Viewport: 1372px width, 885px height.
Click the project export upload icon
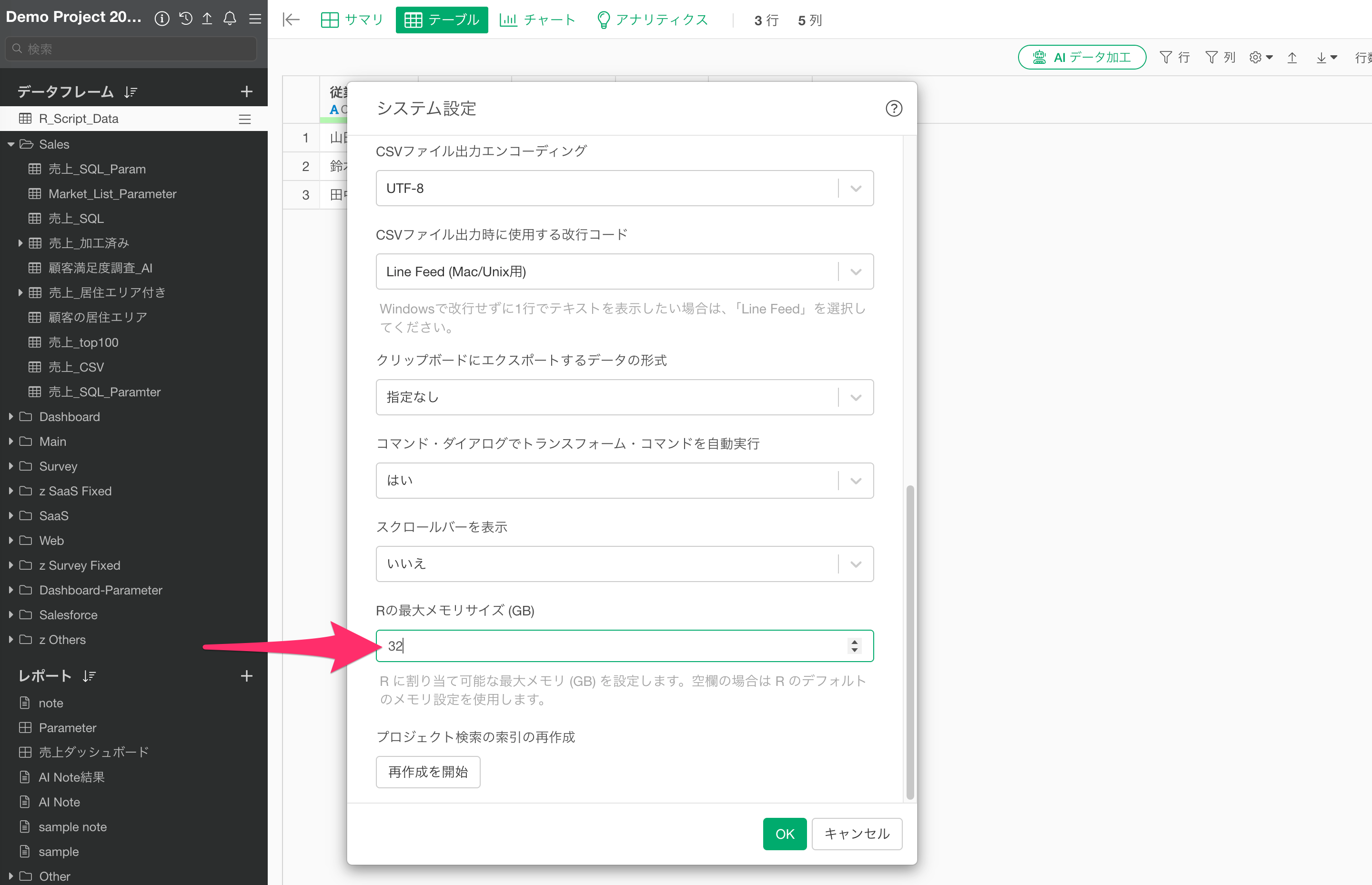click(x=207, y=19)
